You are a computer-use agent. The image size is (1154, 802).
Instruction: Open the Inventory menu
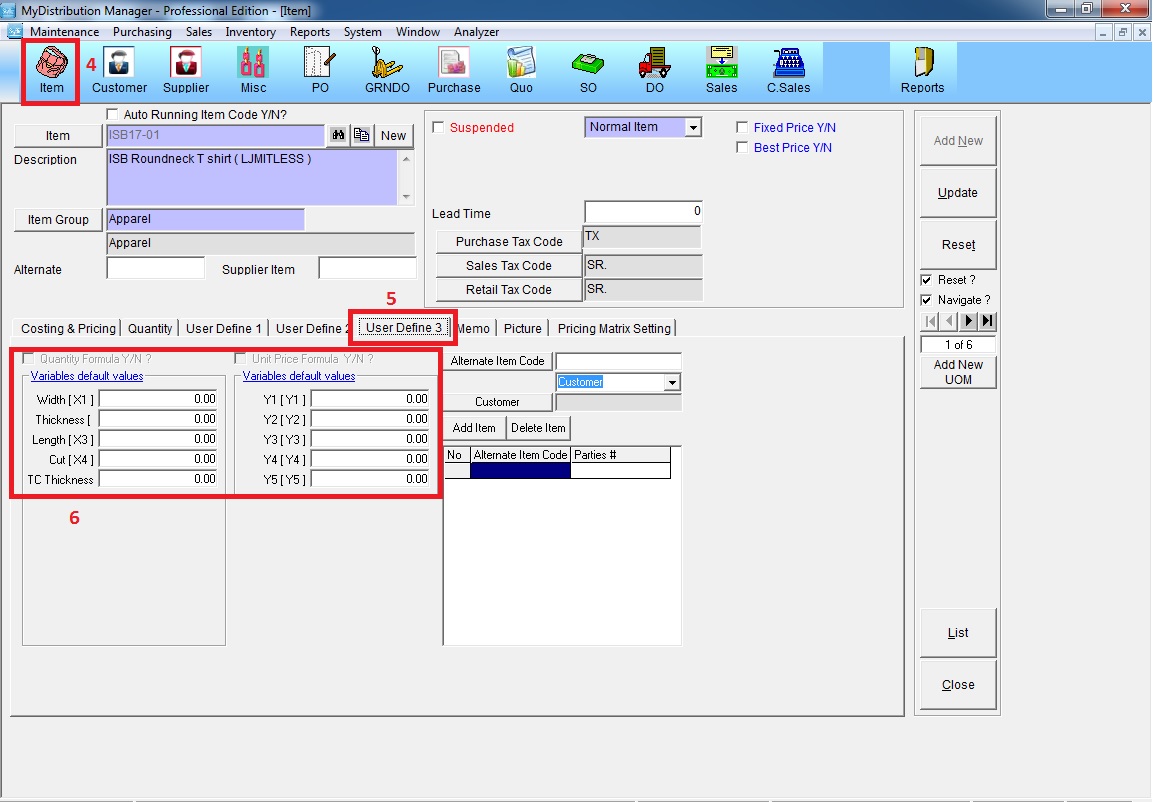250,32
